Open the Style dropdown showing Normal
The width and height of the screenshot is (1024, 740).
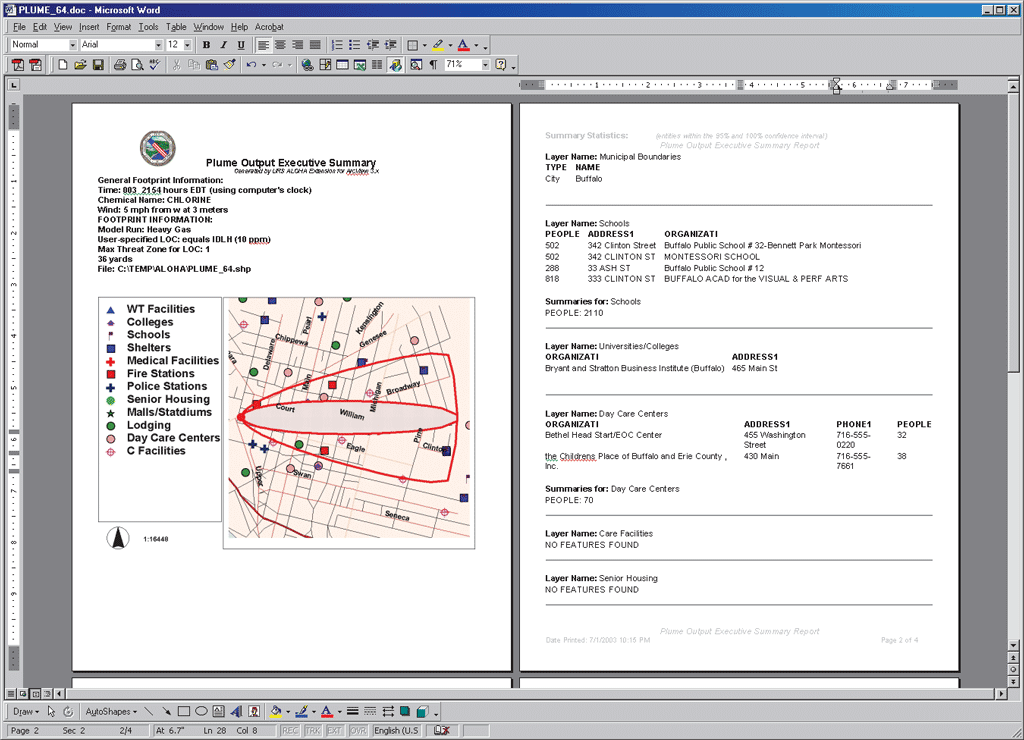(72, 45)
